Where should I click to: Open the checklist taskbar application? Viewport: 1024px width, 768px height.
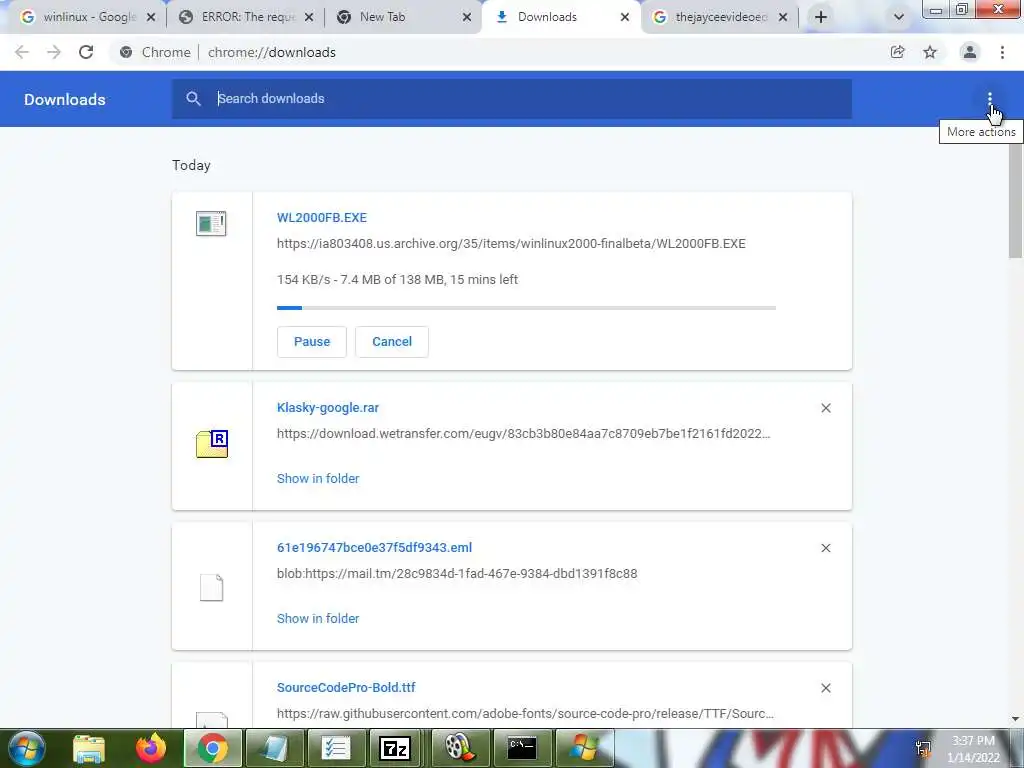(x=336, y=748)
